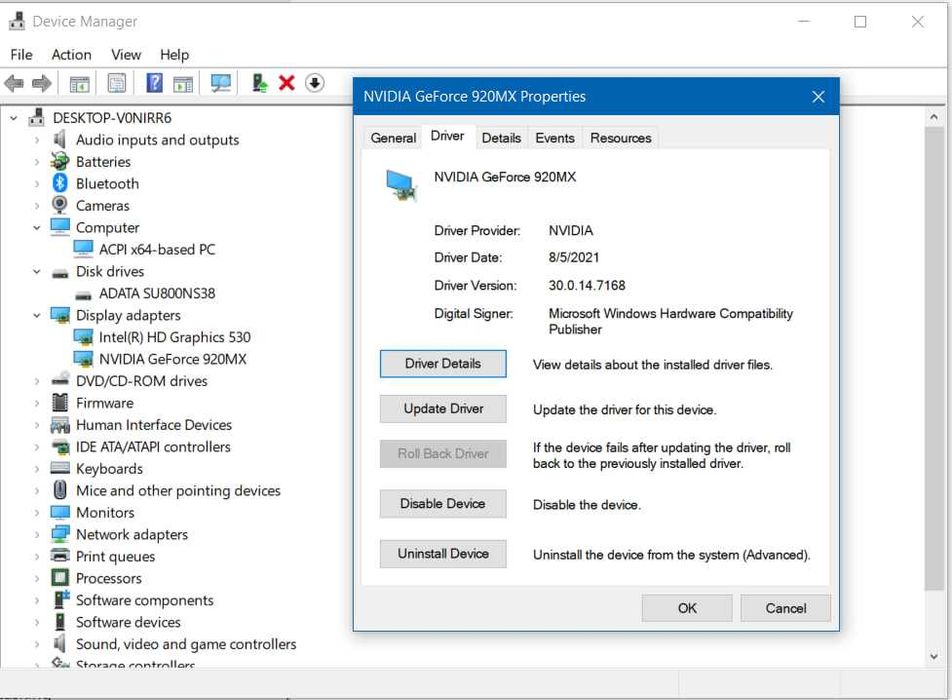Click the Audio inputs and outputs speaker icon
Viewport: 952px width, 700px height.
(59, 140)
